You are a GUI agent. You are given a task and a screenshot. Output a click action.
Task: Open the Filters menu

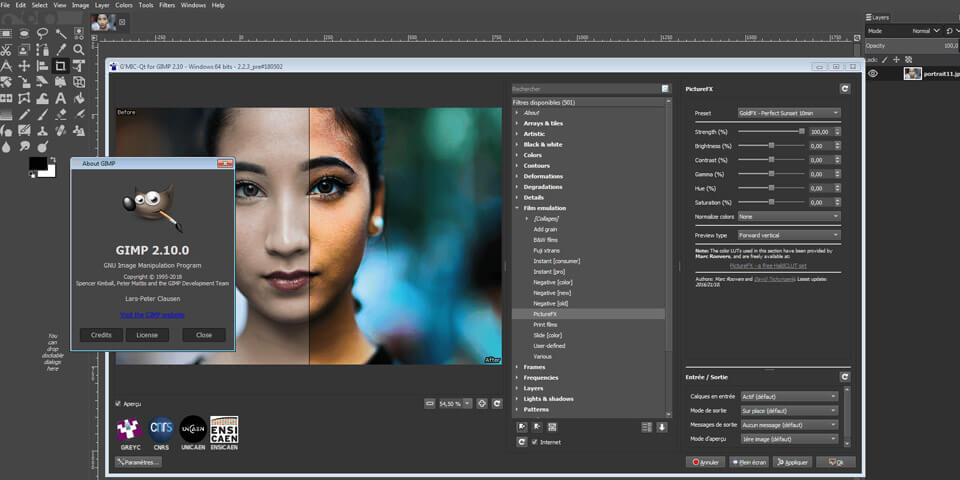coord(167,5)
